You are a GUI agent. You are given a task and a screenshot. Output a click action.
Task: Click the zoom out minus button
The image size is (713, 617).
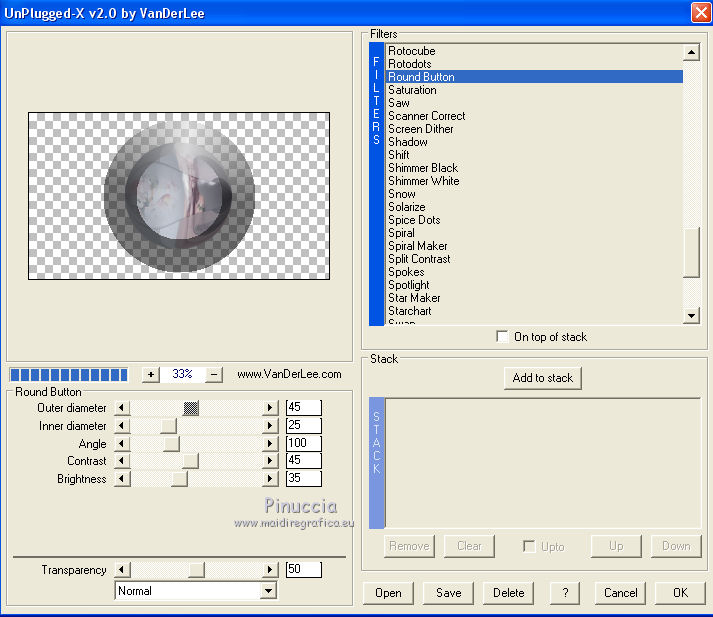click(x=214, y=374)
